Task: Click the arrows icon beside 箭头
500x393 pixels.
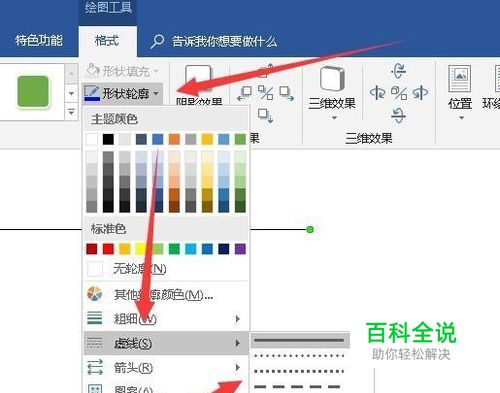Action: click(95, 367)
